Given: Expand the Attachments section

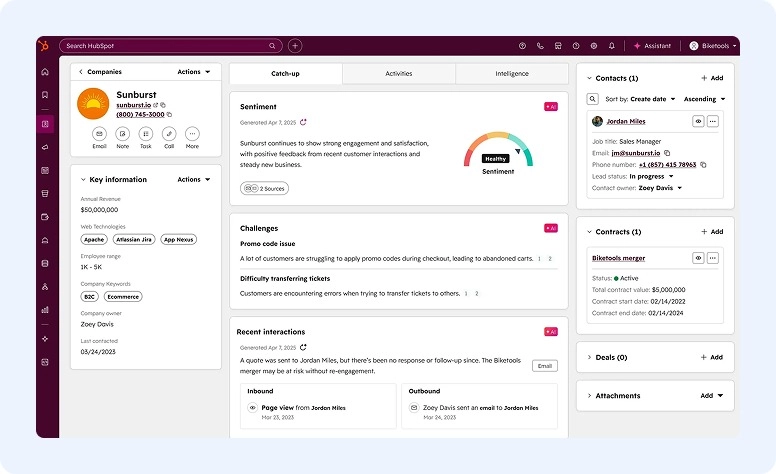Looking at the screenshot, I should [x=589, y=396].
